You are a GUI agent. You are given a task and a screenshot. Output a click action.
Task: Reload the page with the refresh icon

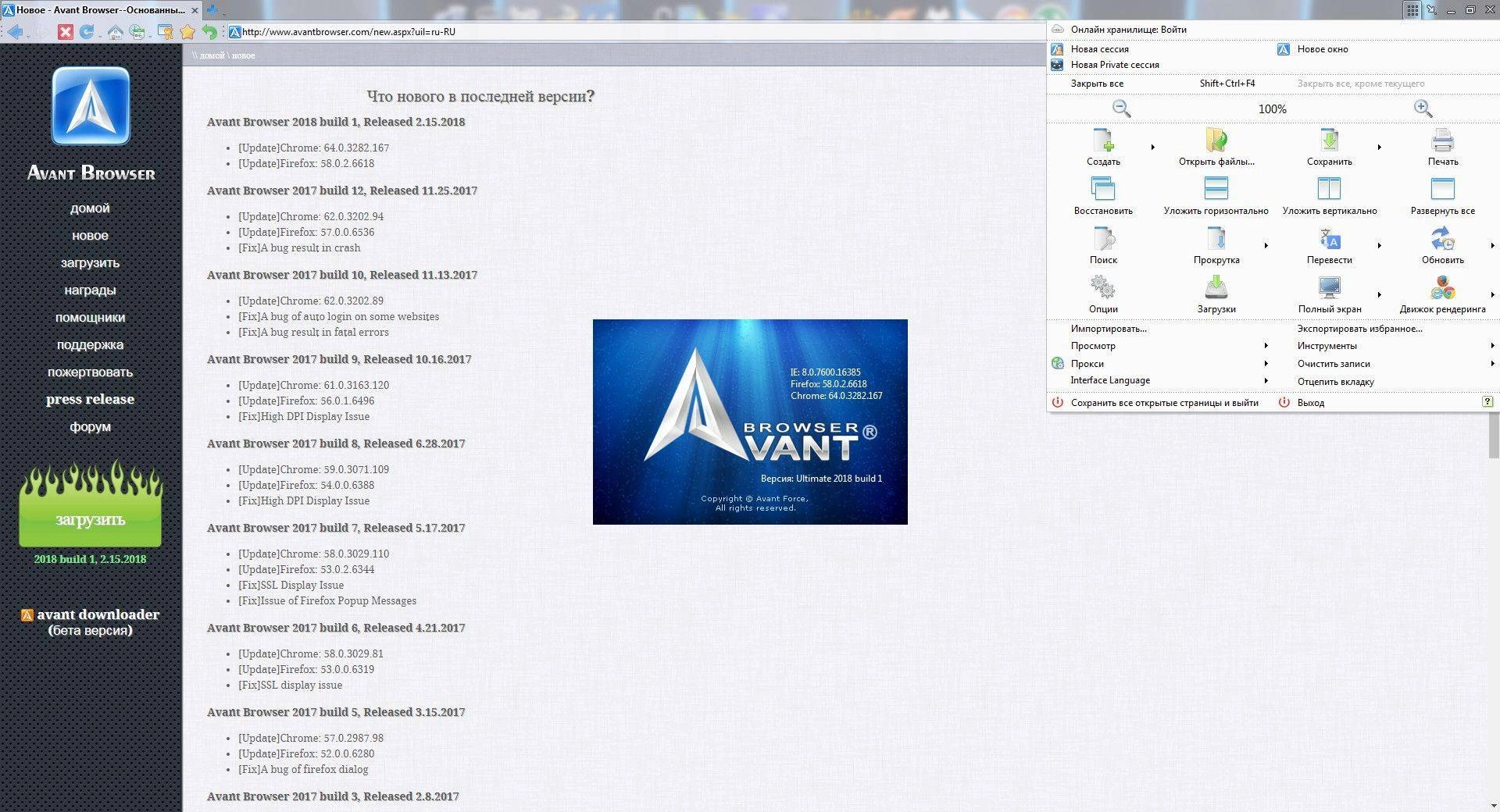coord(86,32)
